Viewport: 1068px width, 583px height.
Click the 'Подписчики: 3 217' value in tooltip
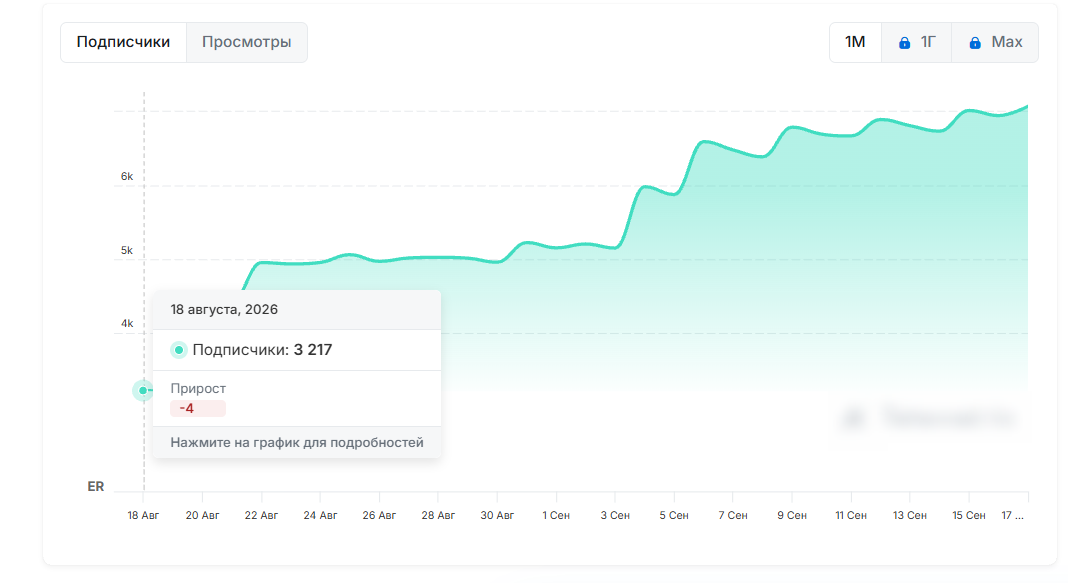[262, 350]
